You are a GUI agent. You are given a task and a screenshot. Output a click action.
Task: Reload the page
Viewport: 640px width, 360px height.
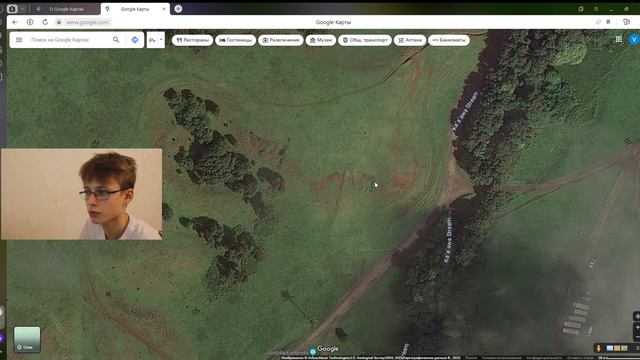coord(45,22)
